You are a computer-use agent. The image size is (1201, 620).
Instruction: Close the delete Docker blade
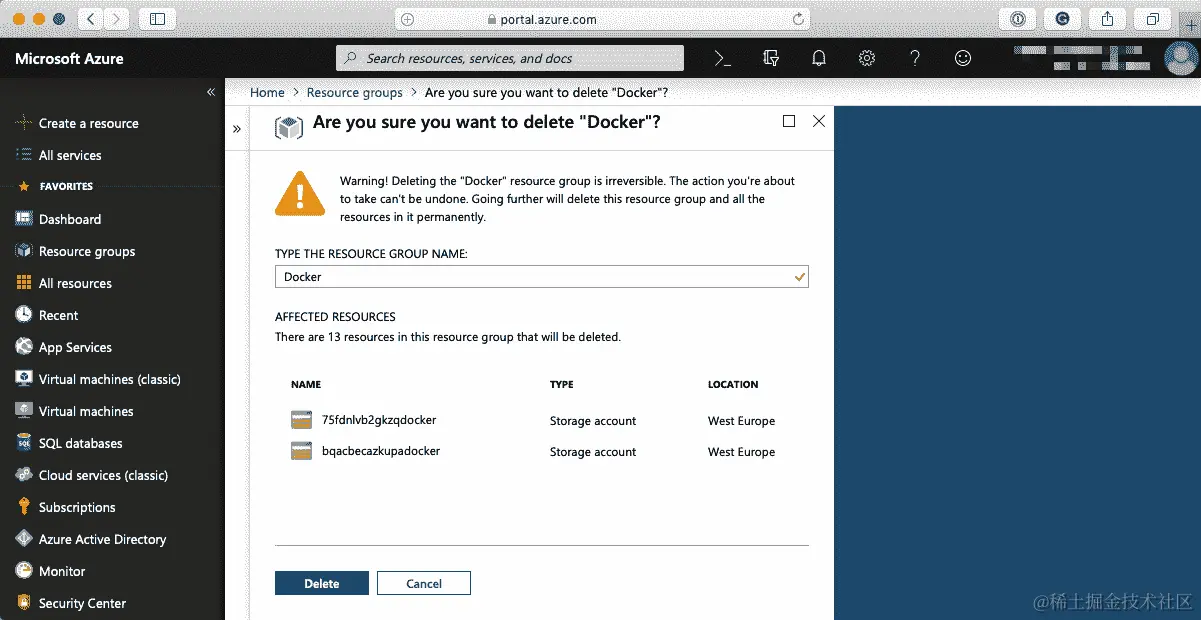(819, 121)
